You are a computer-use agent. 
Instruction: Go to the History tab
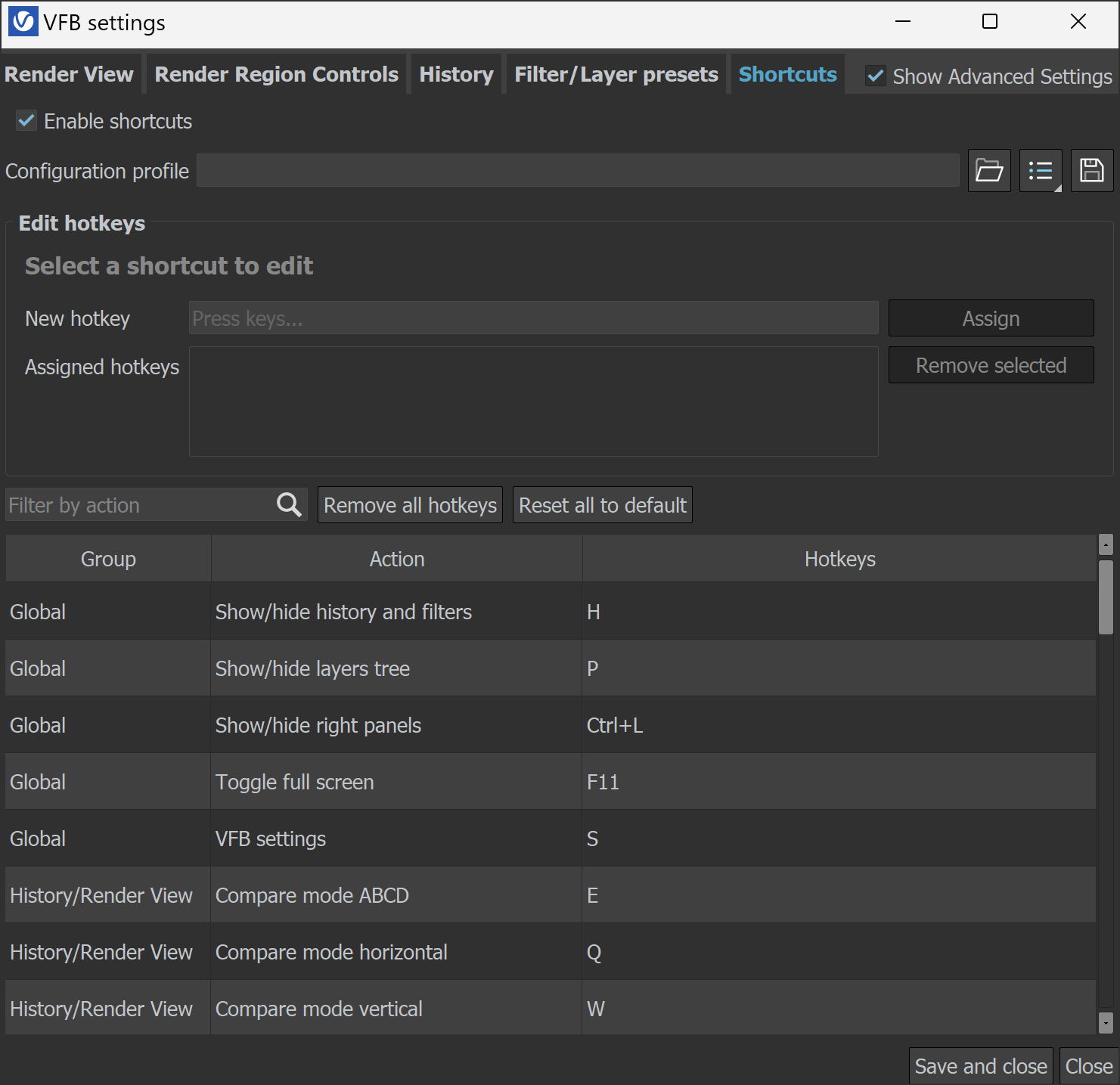pos(456,74)
